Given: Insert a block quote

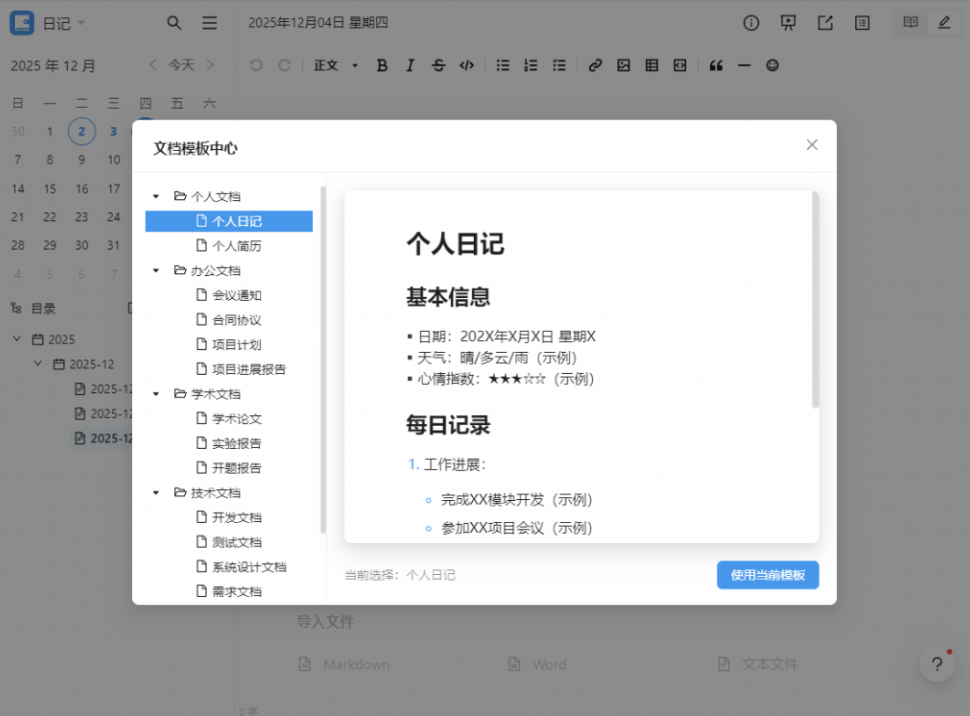Looking at the screenshot, I should (716, 65).
